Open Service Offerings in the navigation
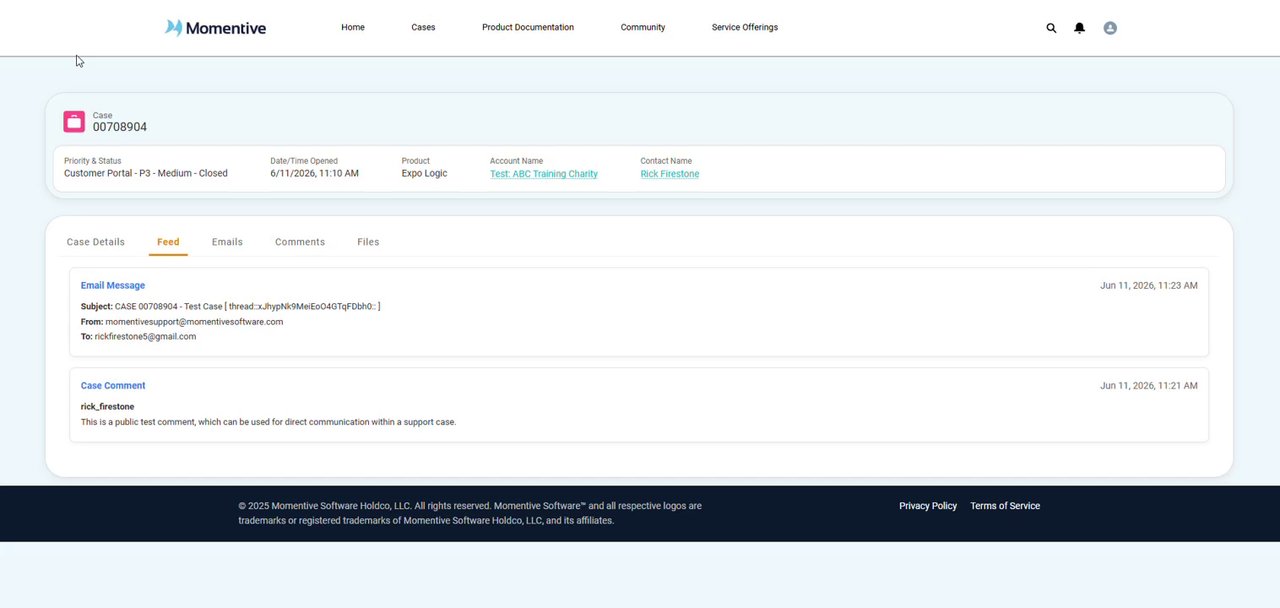Screen dimensions: 1280x608 click(745, 27)
